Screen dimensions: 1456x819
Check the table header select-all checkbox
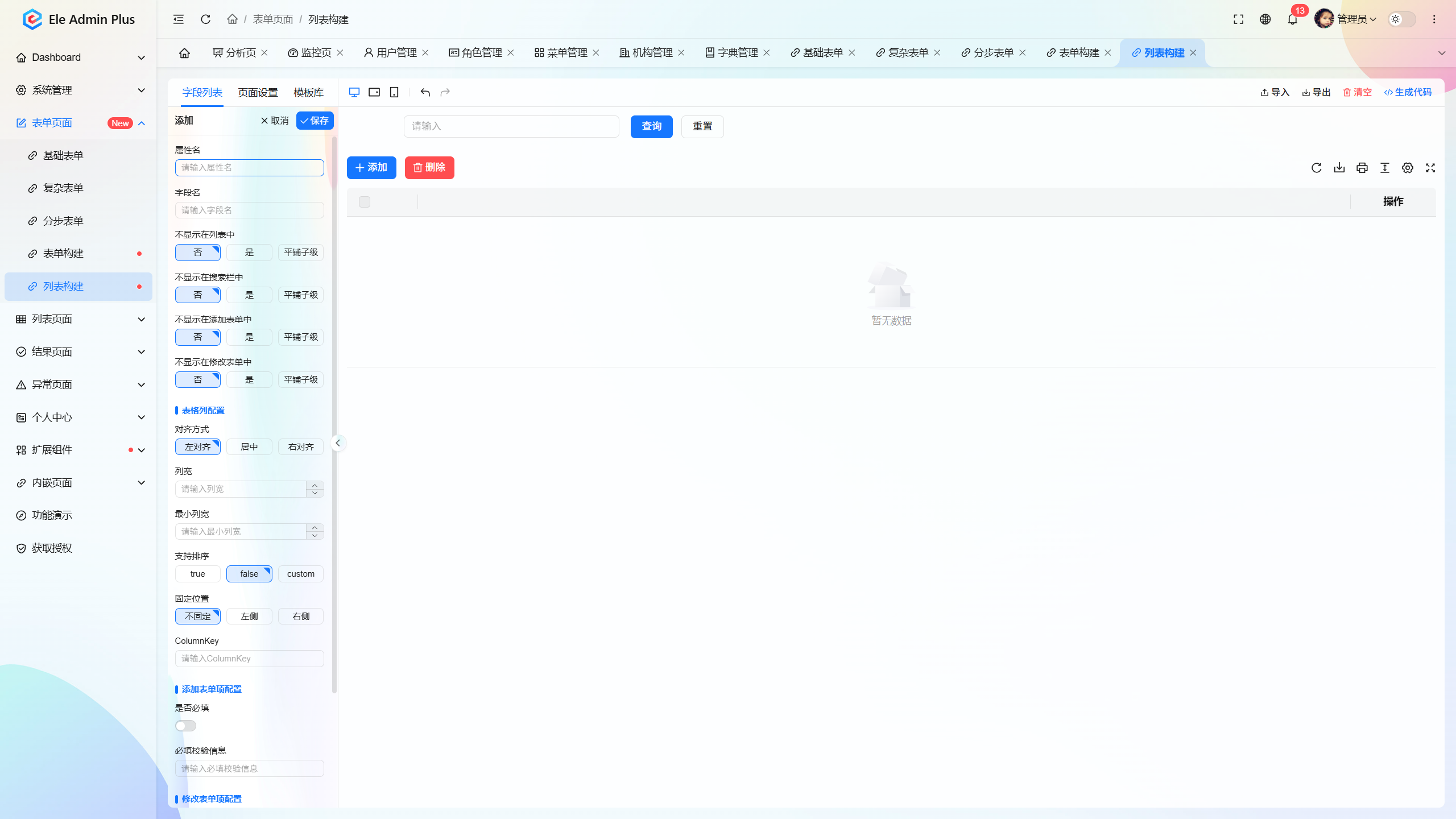click(x=365, y=202)
